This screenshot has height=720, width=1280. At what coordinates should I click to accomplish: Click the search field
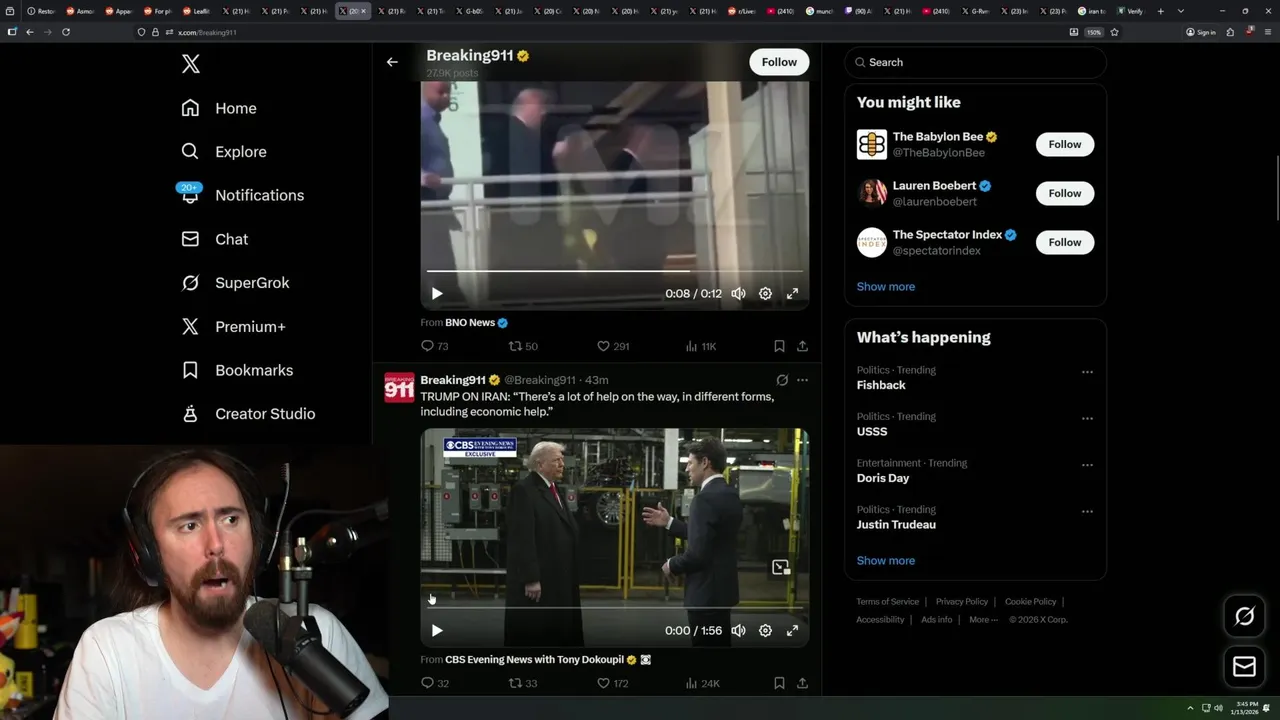click(x=975, y=62)
